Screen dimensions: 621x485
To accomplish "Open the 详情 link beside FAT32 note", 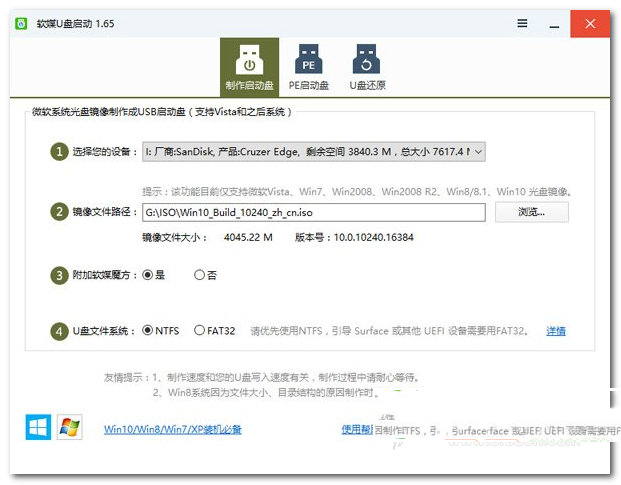I will coord(555,331).
